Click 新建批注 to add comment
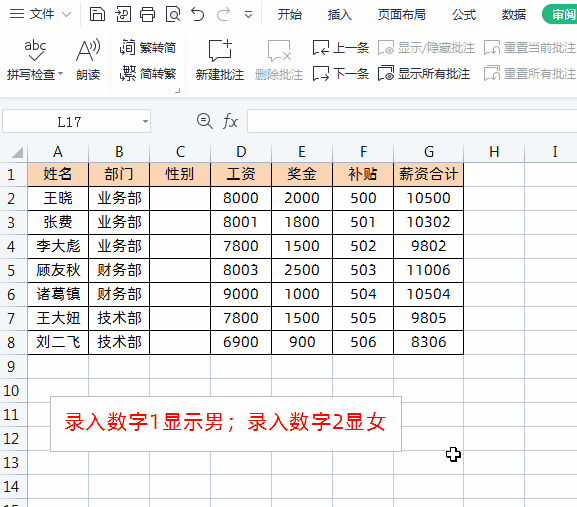Viewport: 577px width, 507px height. click(x=220, y=60)
